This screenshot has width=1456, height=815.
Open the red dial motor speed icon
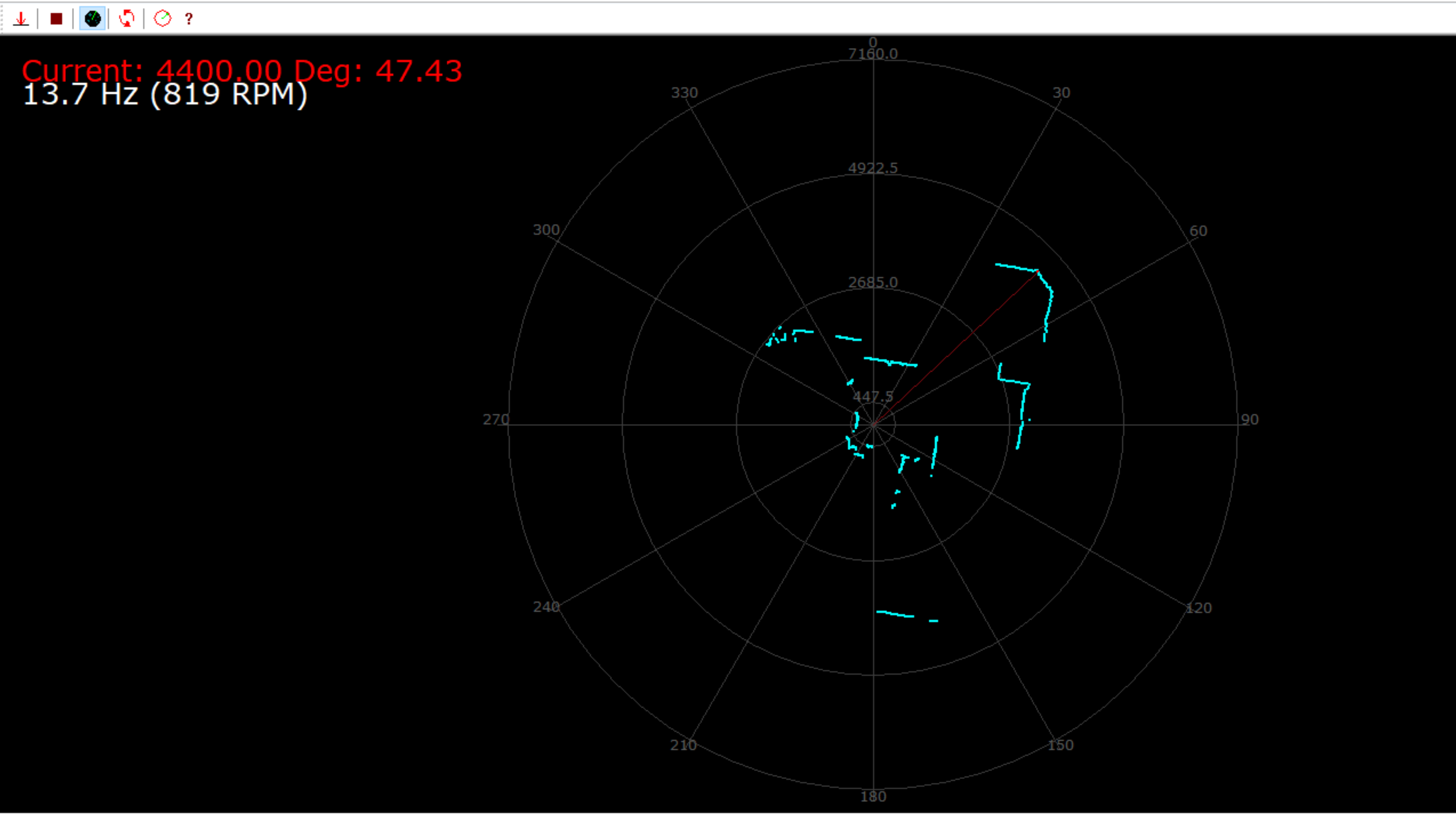[x=163, y=19]
